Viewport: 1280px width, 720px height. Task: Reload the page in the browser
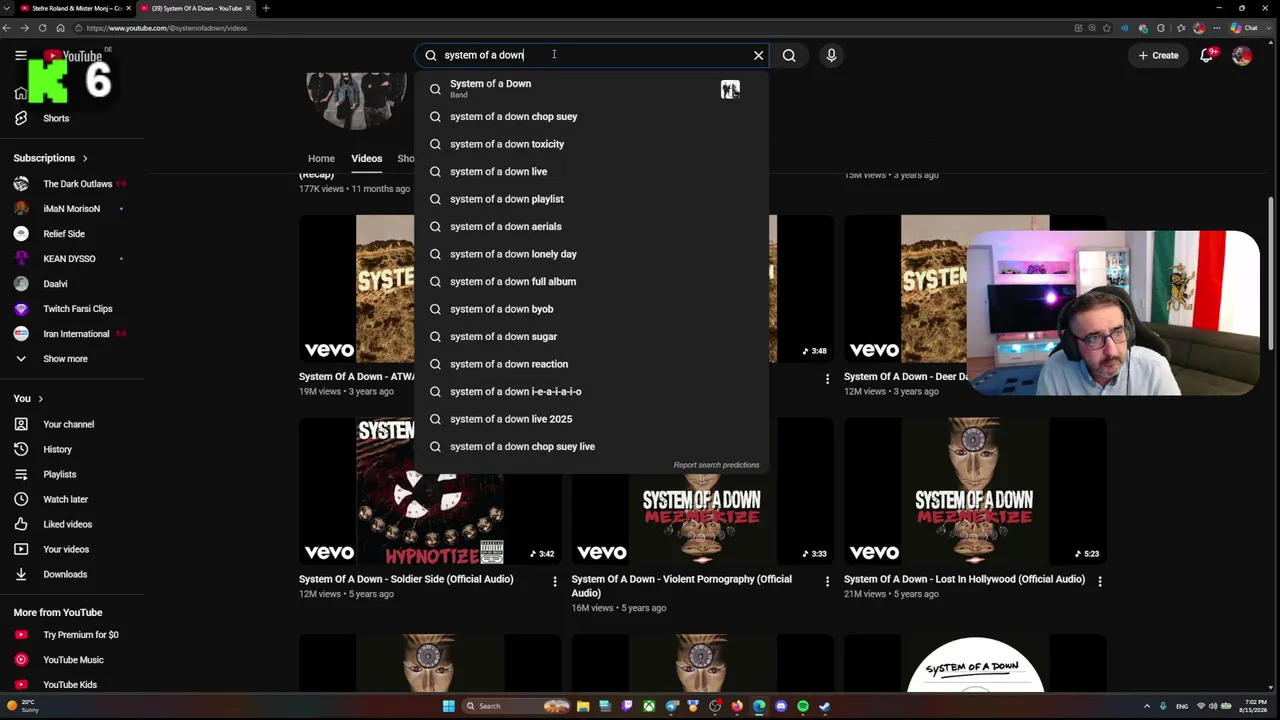tap(42, 28)
